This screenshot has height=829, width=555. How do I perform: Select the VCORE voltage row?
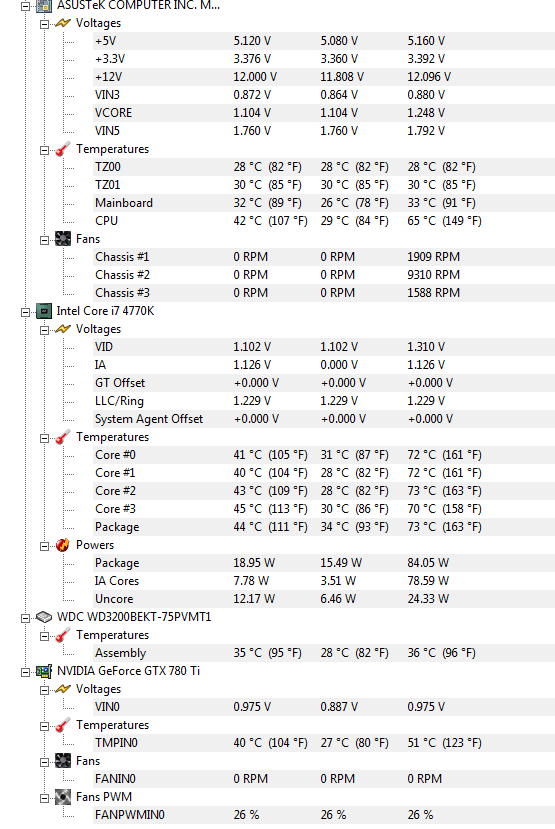pos(323,113)
